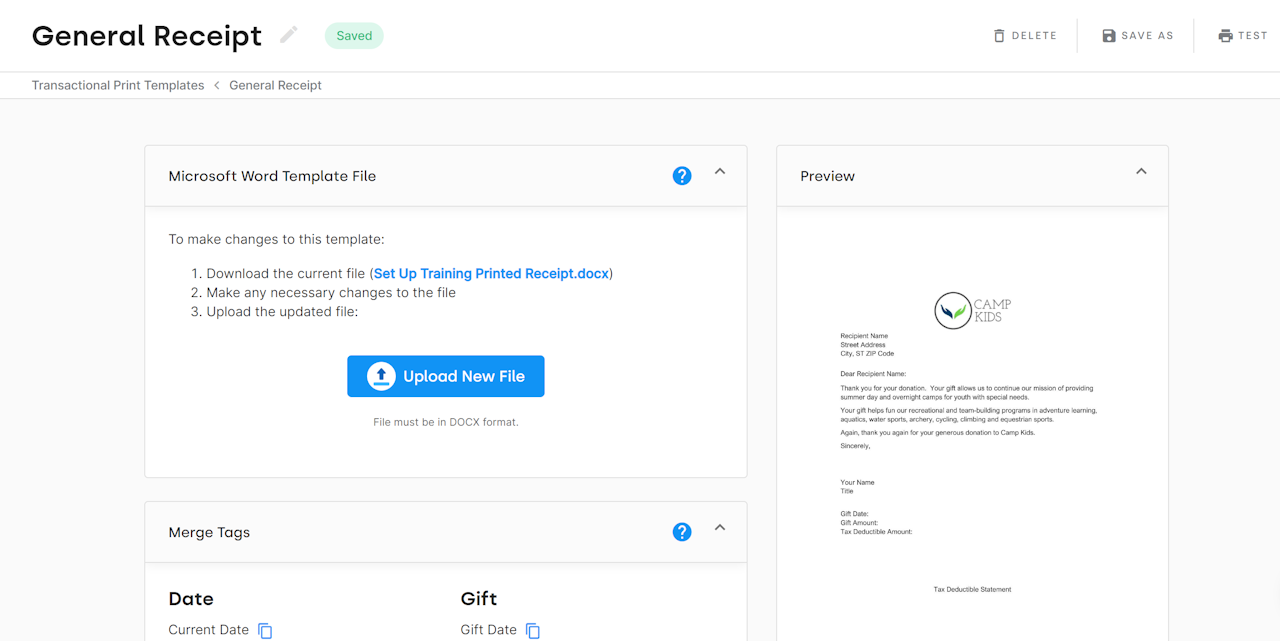Screen dimensions: 1280x641
Task: Click the General Receipt page title
Action: point(147,36)
